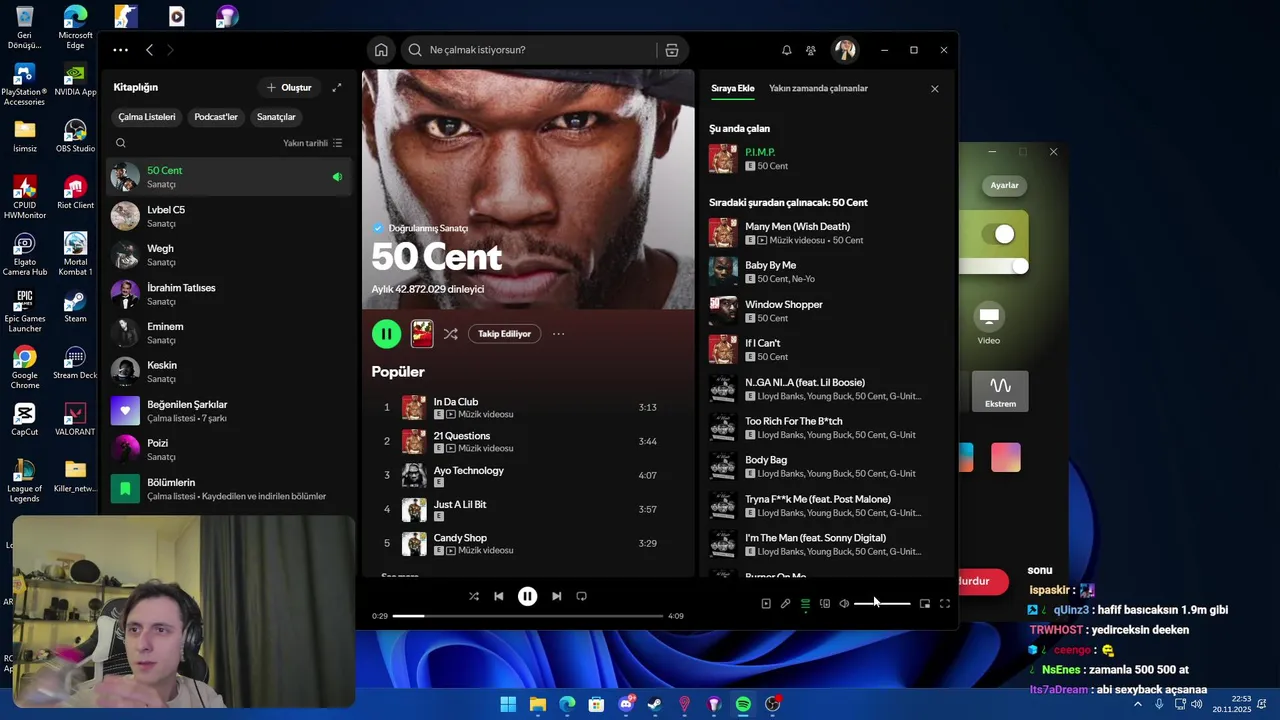
Task: Go back with the left arrow
Action: point(149,50)
